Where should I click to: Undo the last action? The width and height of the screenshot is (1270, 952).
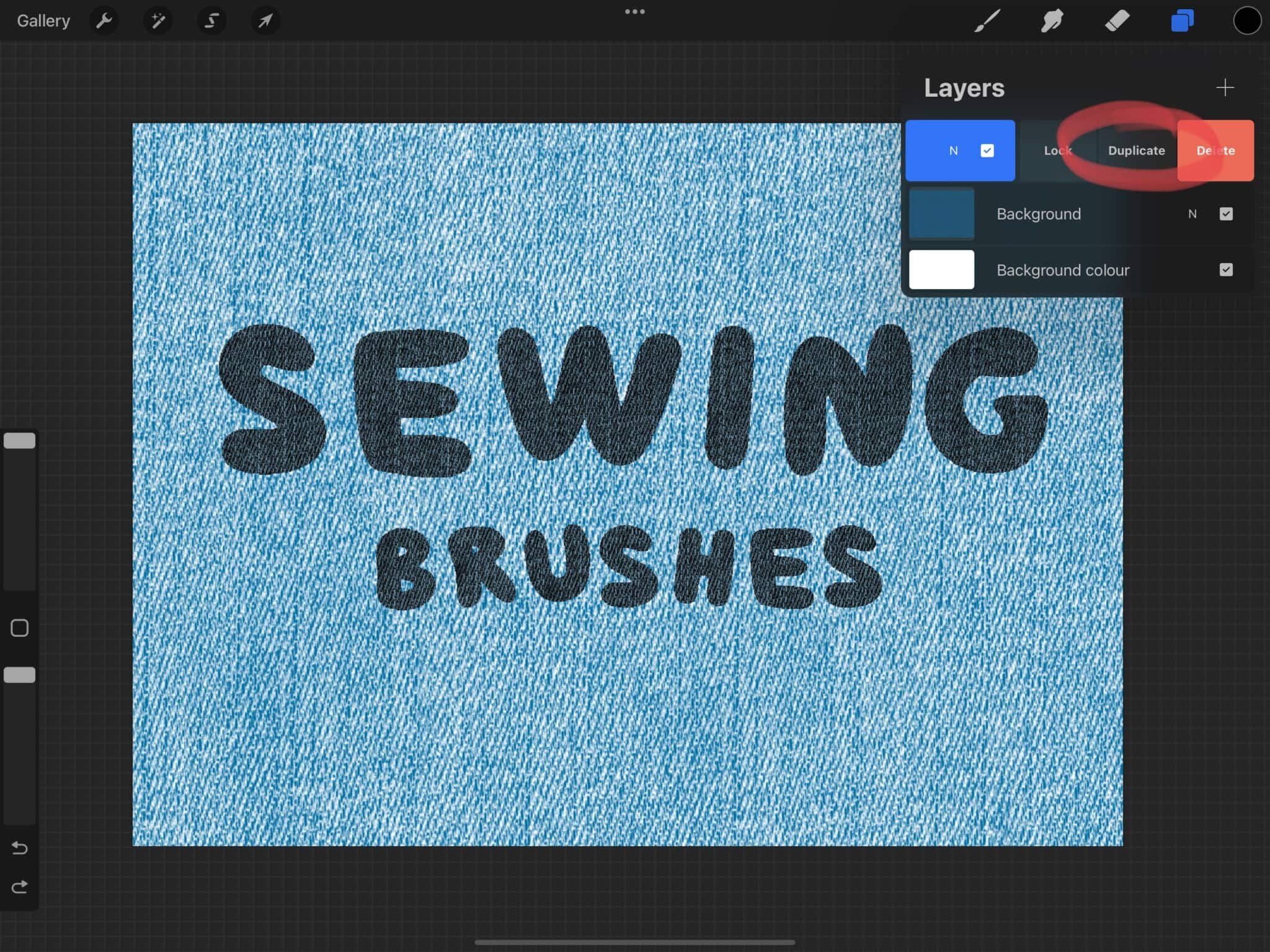pos(20,848)
